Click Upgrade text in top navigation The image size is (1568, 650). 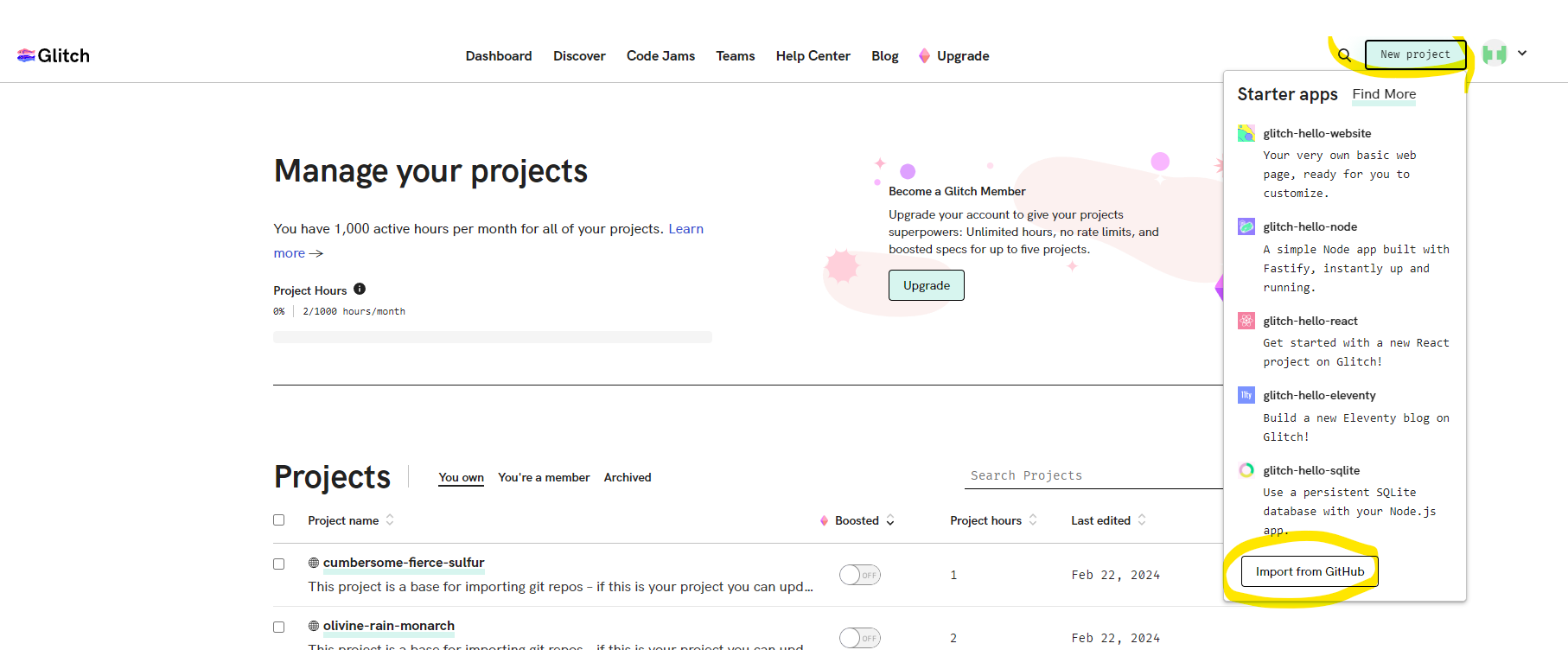(963, 56)
